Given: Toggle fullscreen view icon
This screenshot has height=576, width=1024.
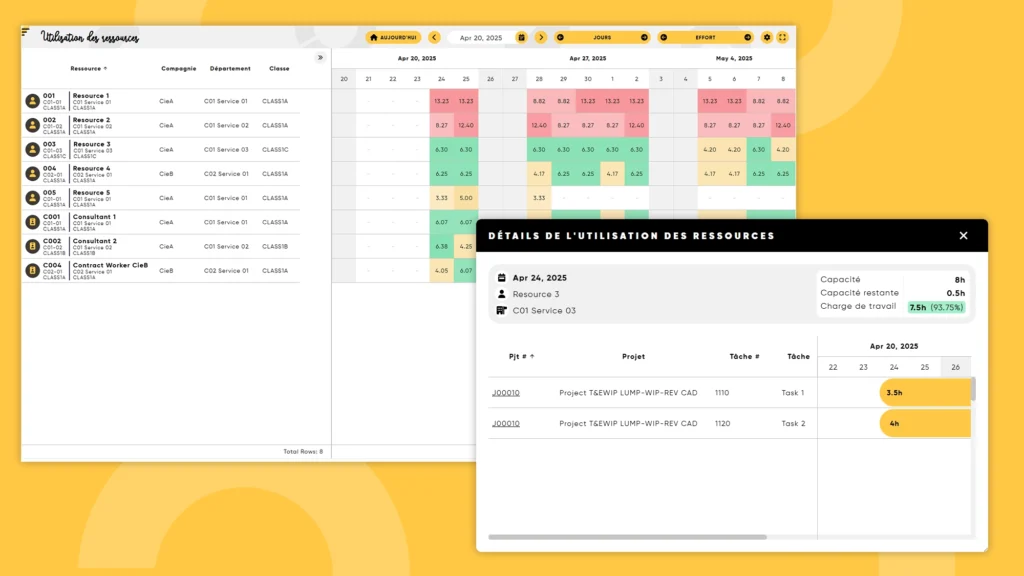Looking at the screenshot, I should coord(783,37).
